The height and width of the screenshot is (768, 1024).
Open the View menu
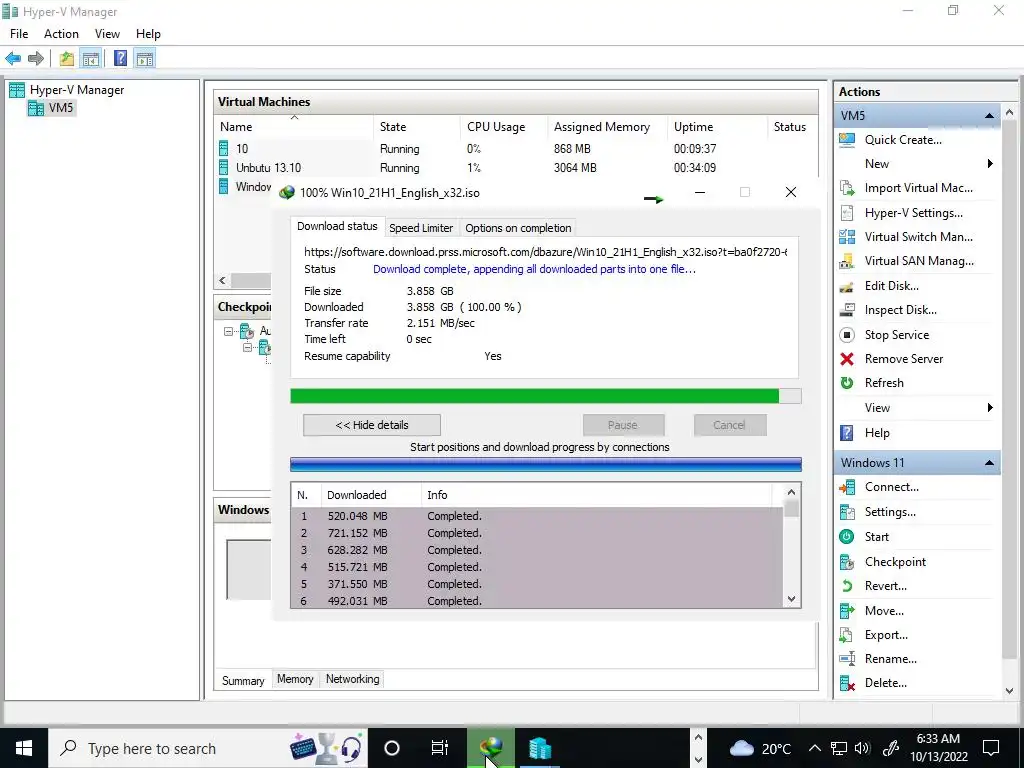107,34
